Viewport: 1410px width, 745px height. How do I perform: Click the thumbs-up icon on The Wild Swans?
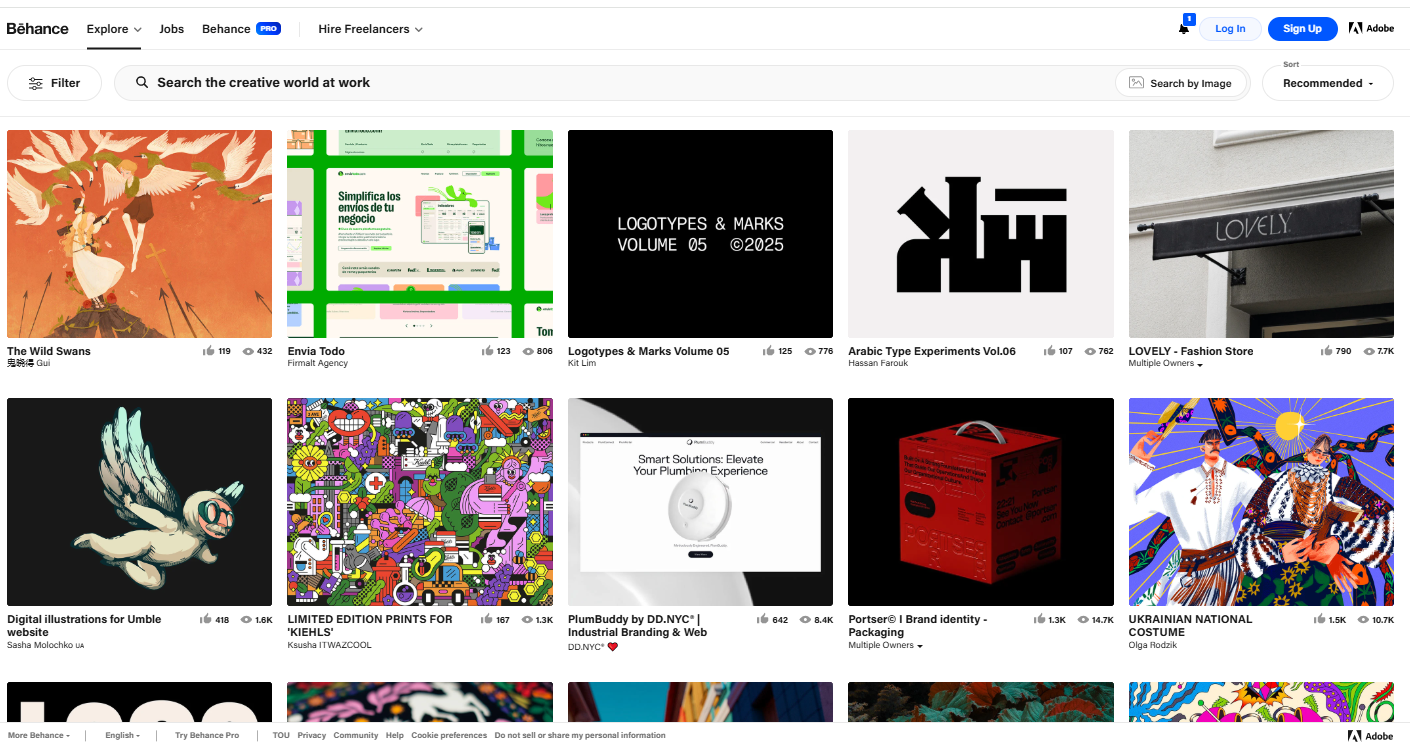coord(209,351)
